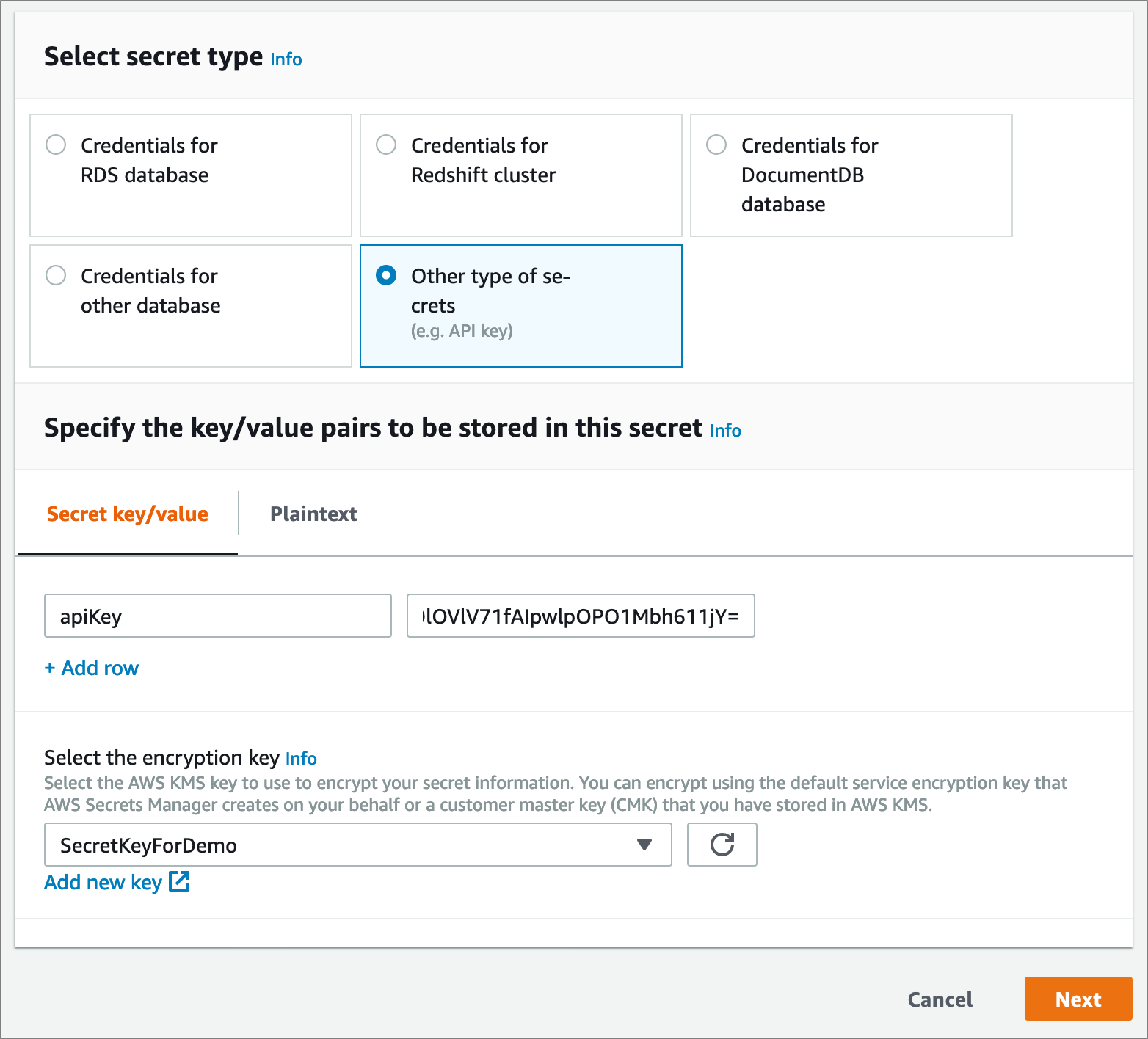Click the encryption key dropdown arrow
Screen dimensions: 1148x1039
coord(644,845)
